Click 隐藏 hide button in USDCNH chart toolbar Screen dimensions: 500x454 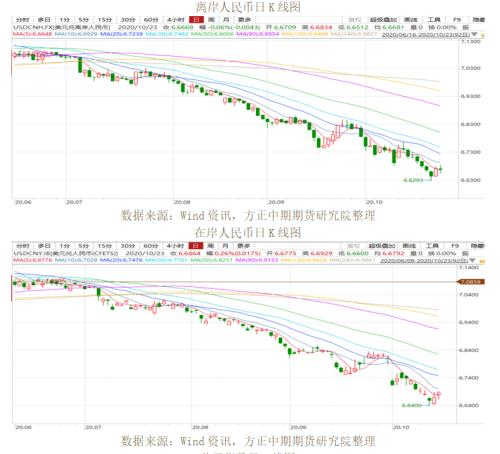(478, 20)
